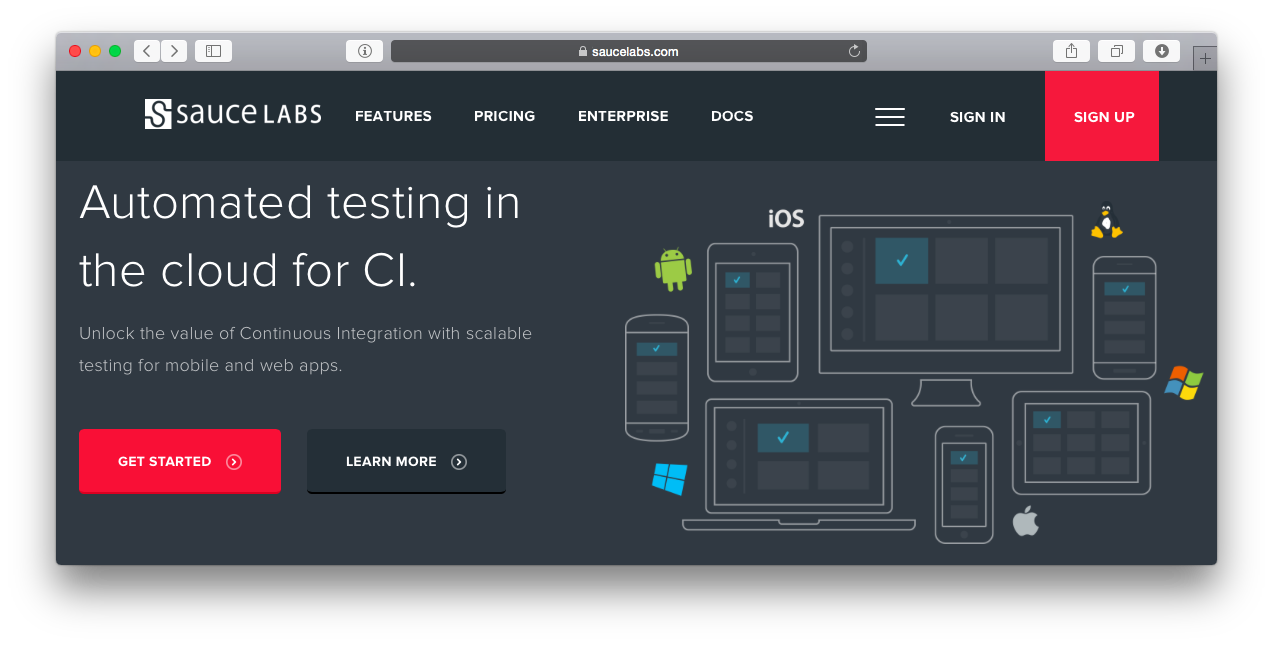
Task: Click the Sauce Labs logo
Action: (233, 114)
